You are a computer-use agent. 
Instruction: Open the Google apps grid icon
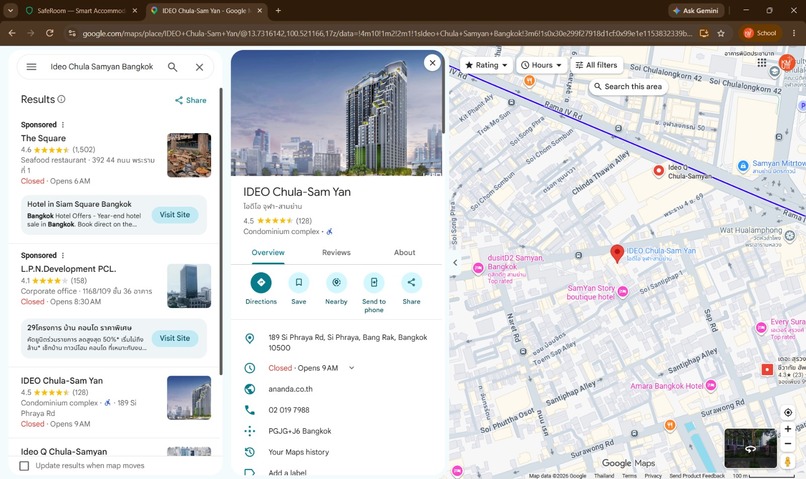[x=762, y=63]
